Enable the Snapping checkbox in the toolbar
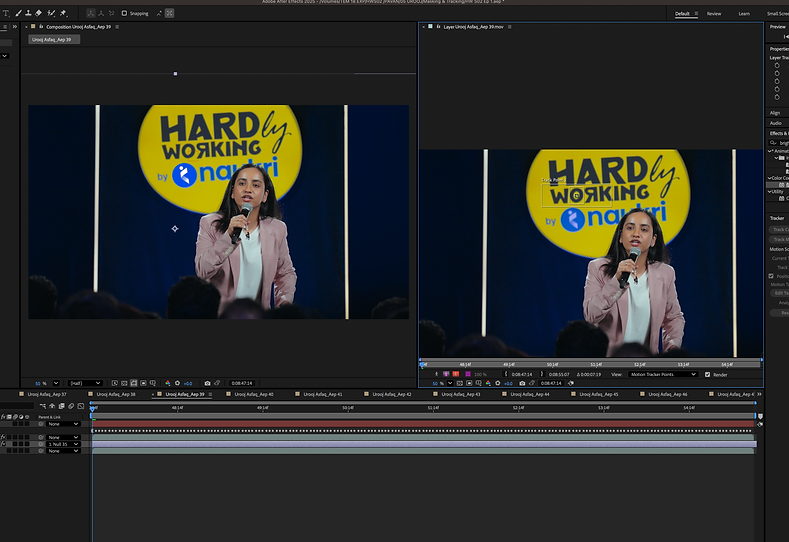Viewport: 789px width, 542px height. click(x=124, y=13)
